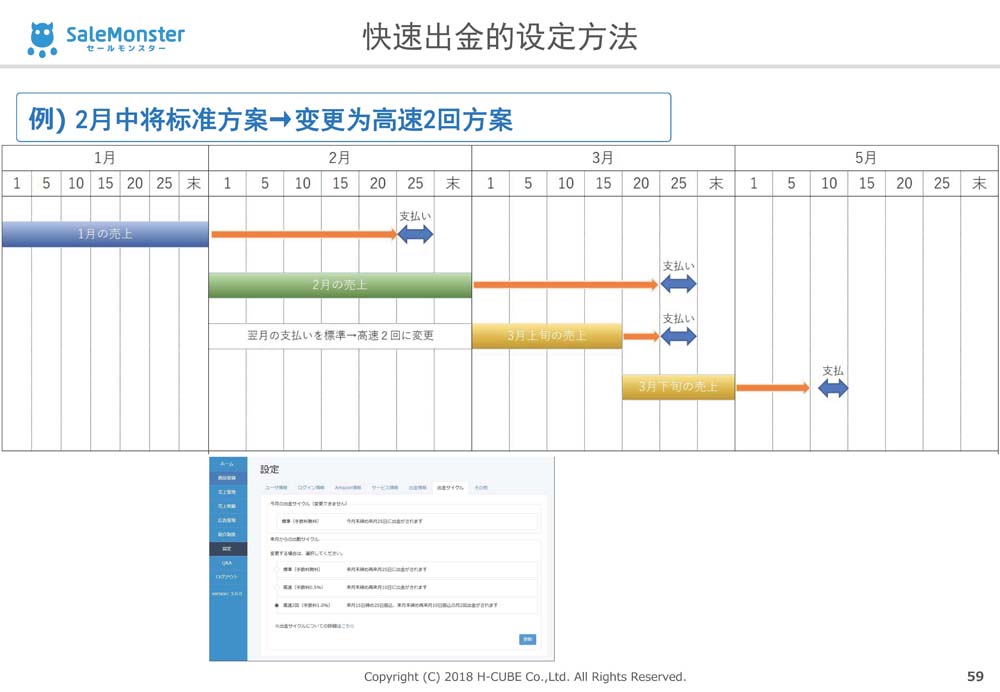The width and height of the screenshot is (1000, 692).
Task: Click the 3月下旬の売上 yellow bar
Action: (678, 386)
